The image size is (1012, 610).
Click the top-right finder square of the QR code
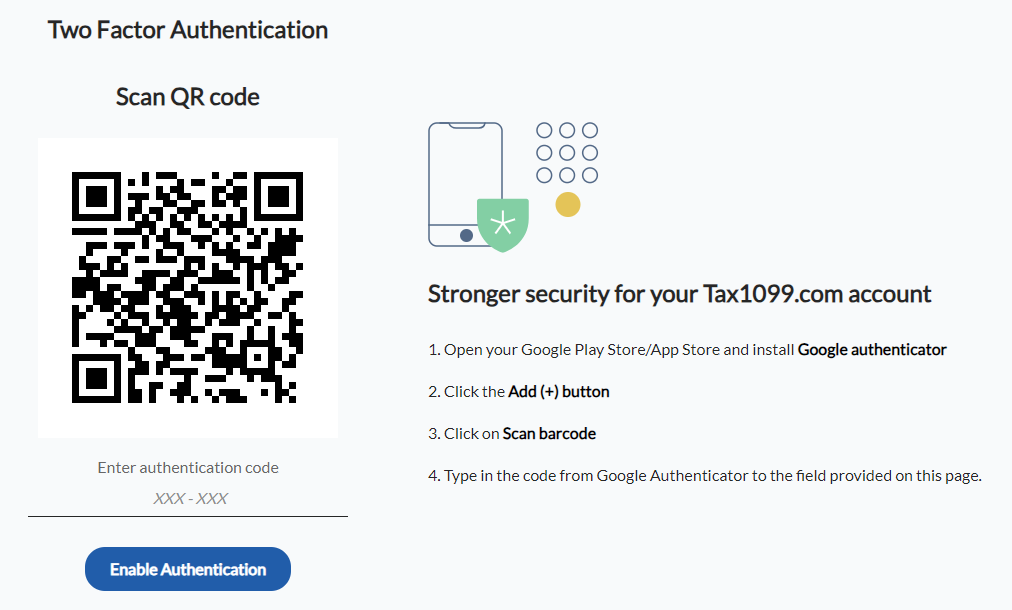(278, 195)
